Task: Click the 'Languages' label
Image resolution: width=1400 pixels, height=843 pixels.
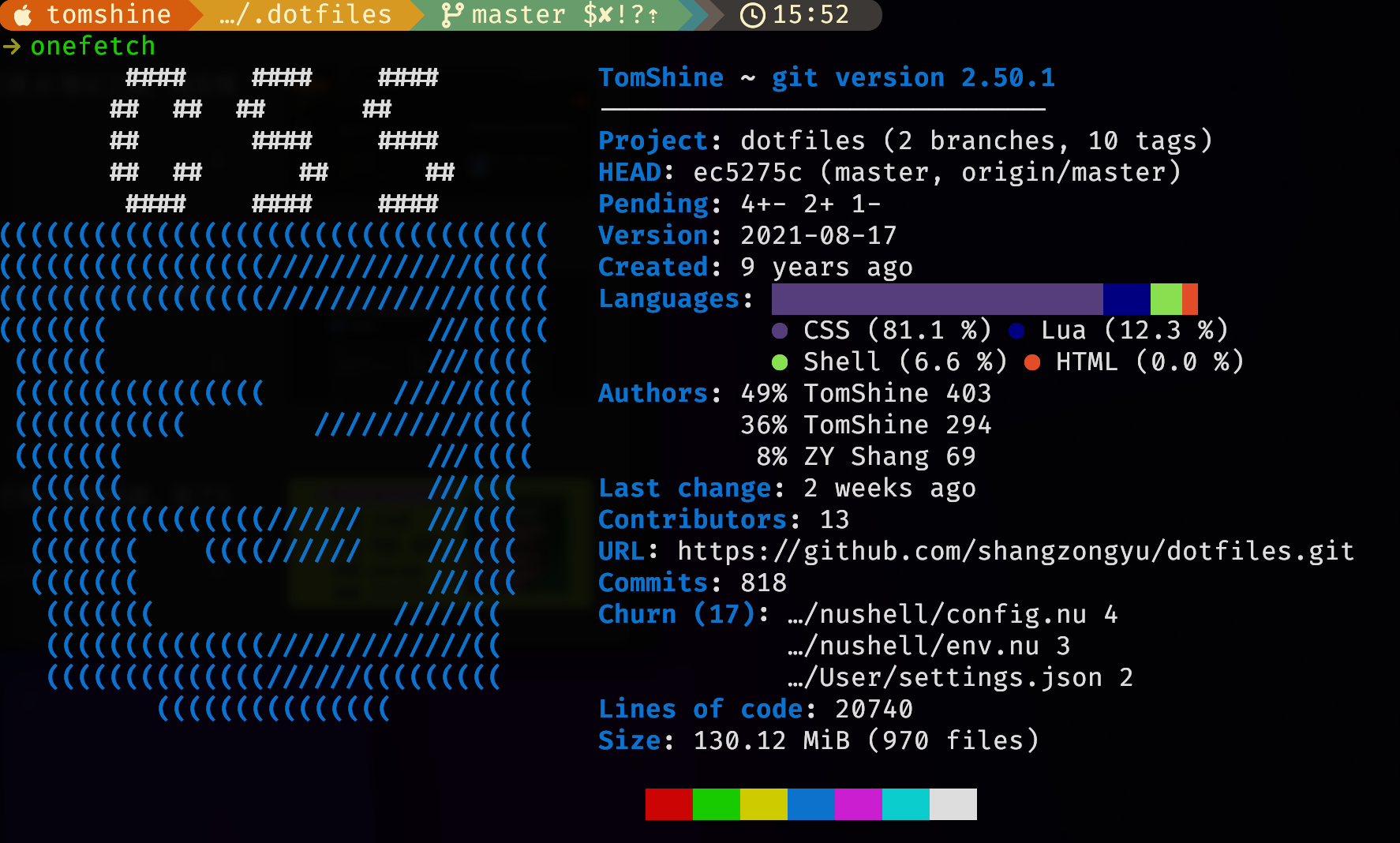Action: coord(668,299)
